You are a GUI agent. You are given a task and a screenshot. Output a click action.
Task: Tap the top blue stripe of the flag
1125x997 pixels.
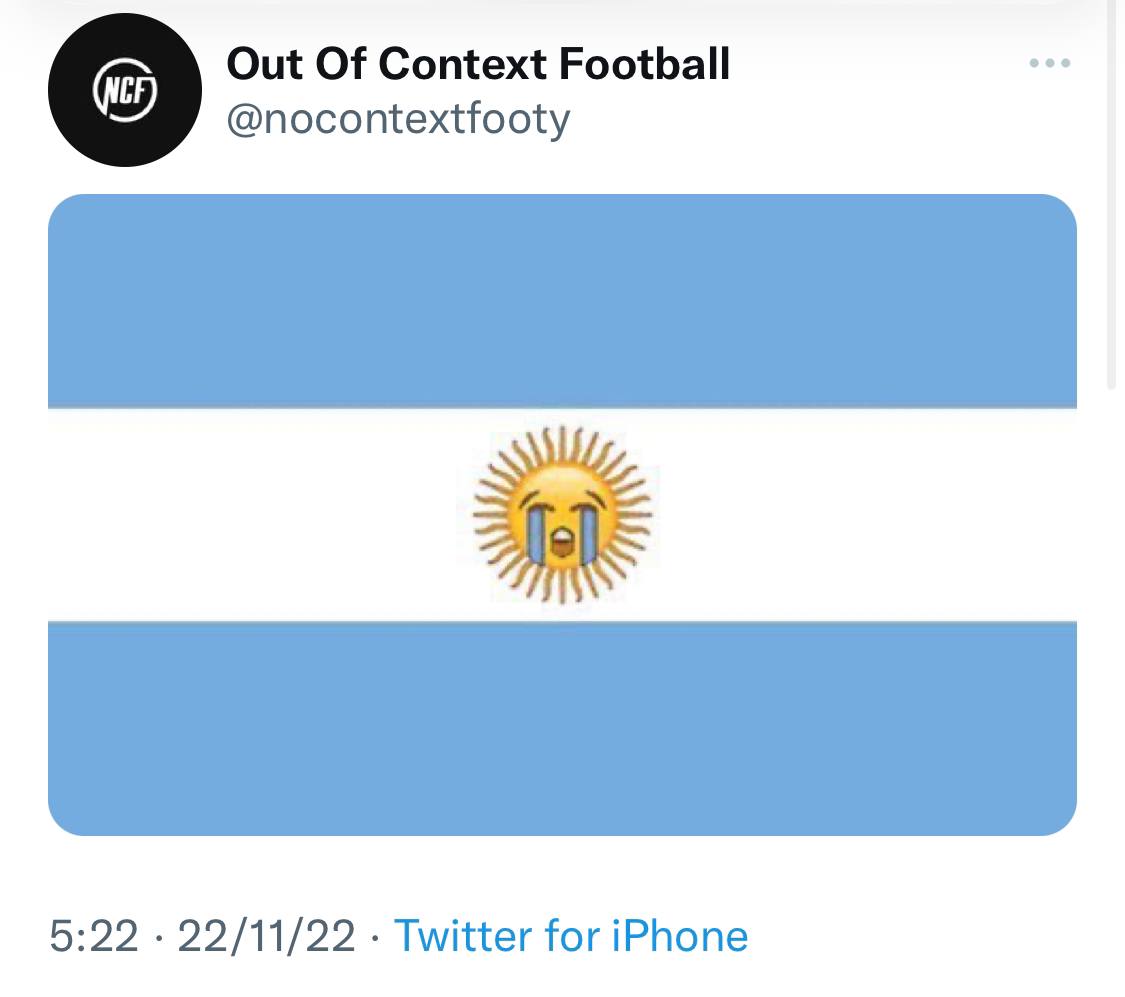562,300
